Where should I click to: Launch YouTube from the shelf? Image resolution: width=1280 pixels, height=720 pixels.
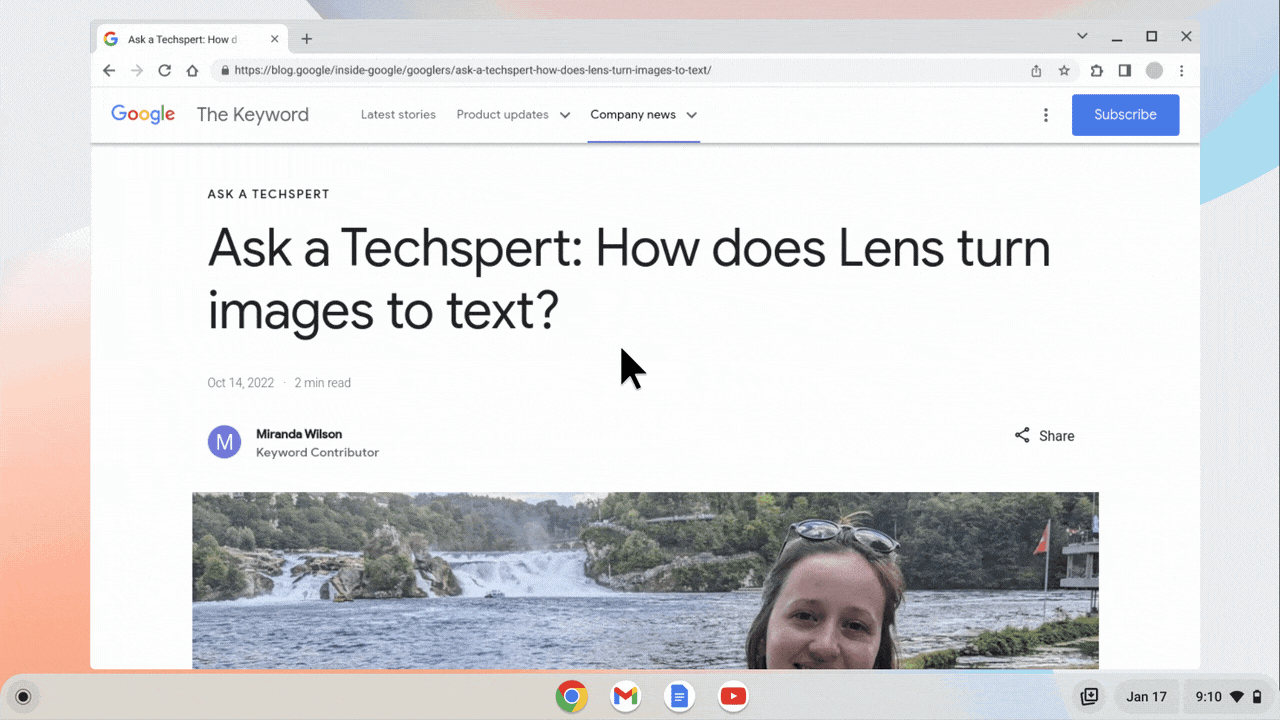click(733, 697)
